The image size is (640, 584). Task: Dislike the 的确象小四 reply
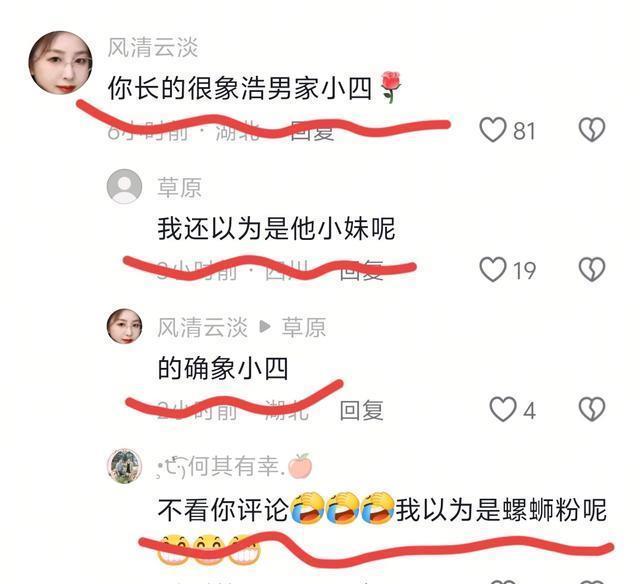[591, 409]
